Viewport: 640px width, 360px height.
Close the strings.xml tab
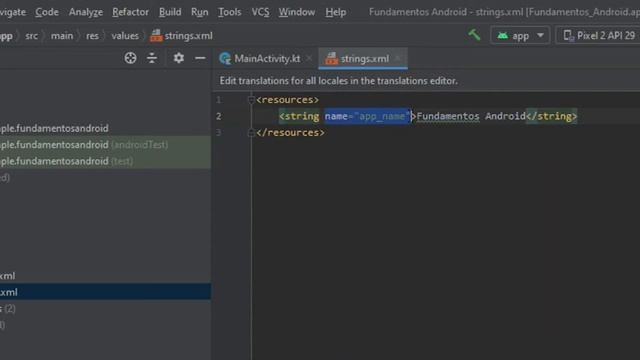[x=398, y=58]
